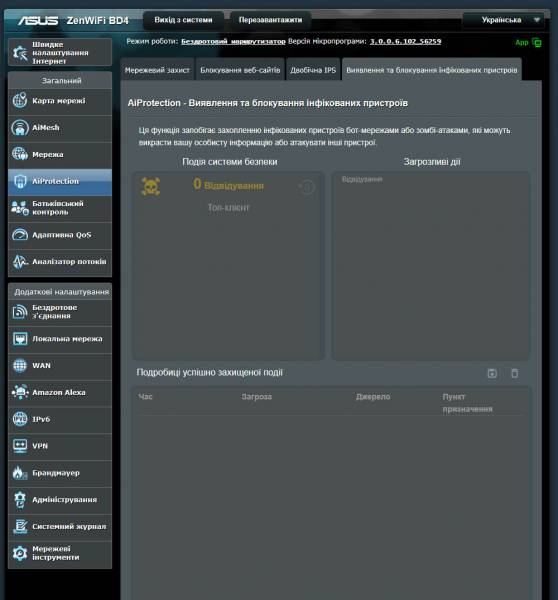The image size is (558, 600).
Task: Click the export log icon
Action: pyautogui.click(x=492, y=373)
